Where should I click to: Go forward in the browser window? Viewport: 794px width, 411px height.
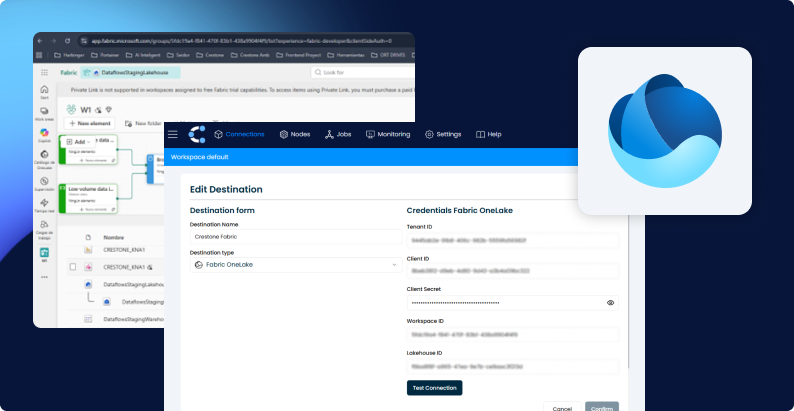tap(54, 41)
